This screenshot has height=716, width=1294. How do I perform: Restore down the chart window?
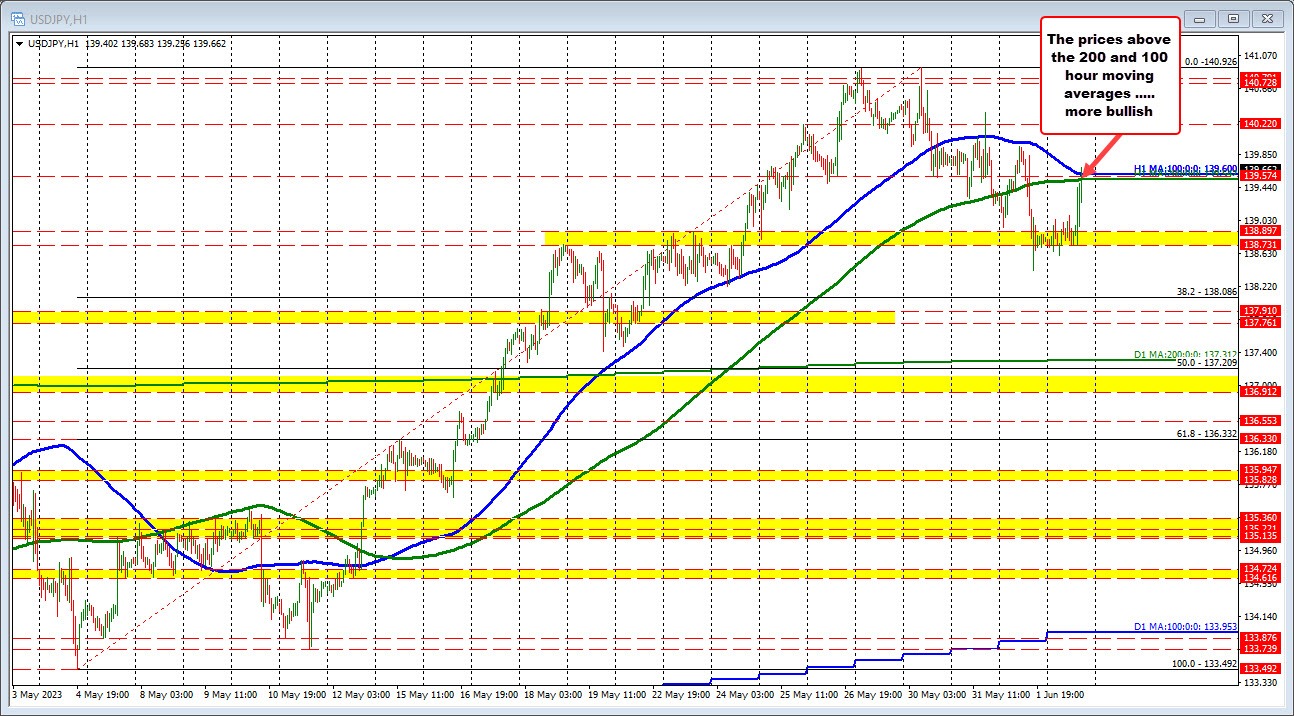click(1235, 18)
